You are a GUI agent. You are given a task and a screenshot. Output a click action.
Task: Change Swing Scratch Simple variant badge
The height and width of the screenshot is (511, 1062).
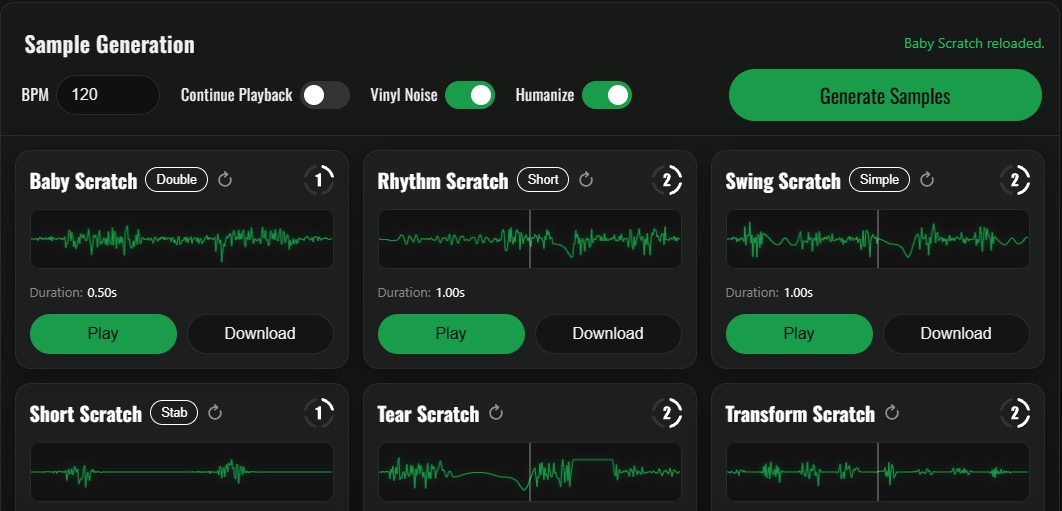tap(880, 180)
